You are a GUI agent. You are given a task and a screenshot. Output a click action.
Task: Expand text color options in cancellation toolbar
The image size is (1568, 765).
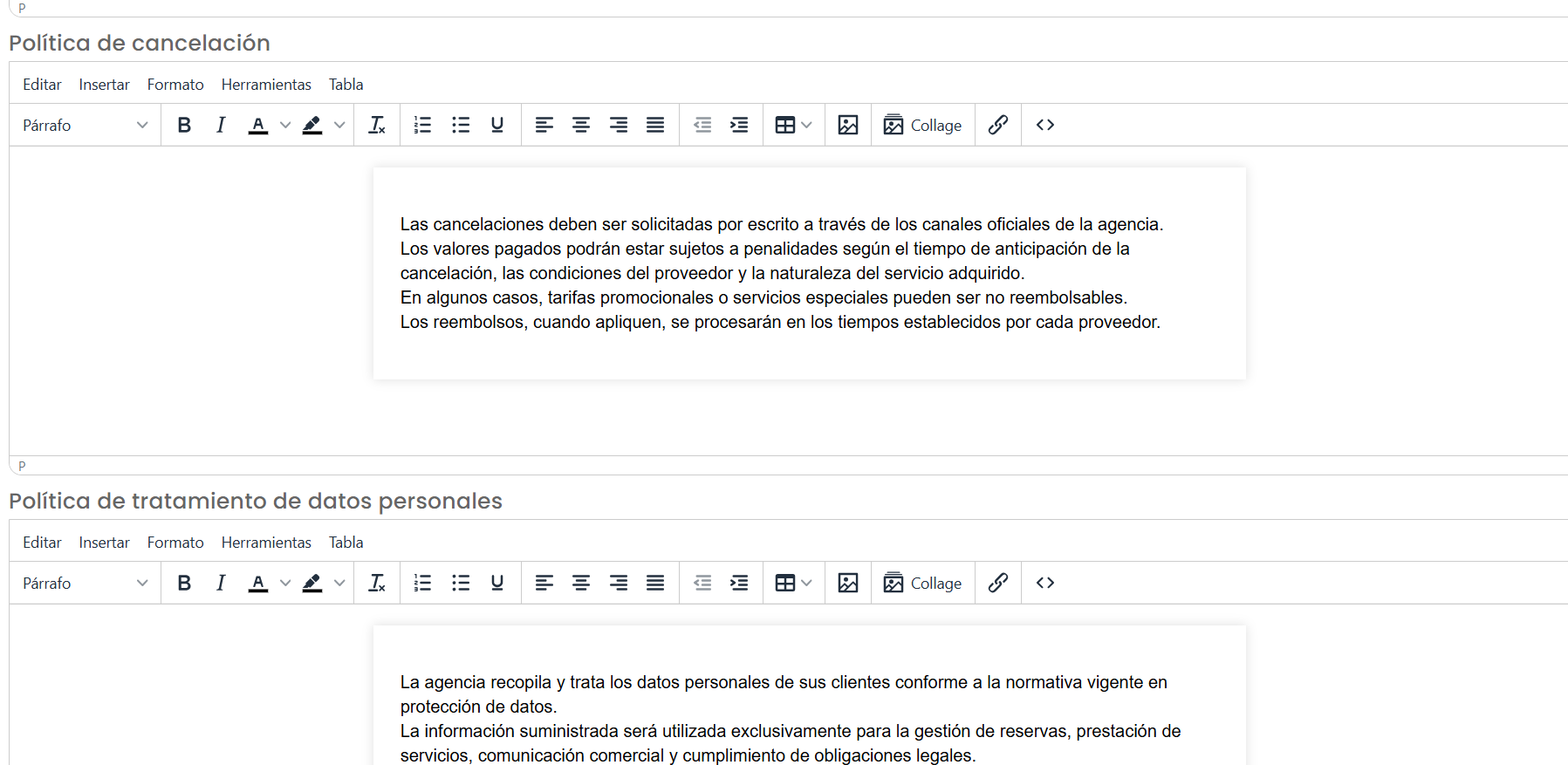pos(285,125)
